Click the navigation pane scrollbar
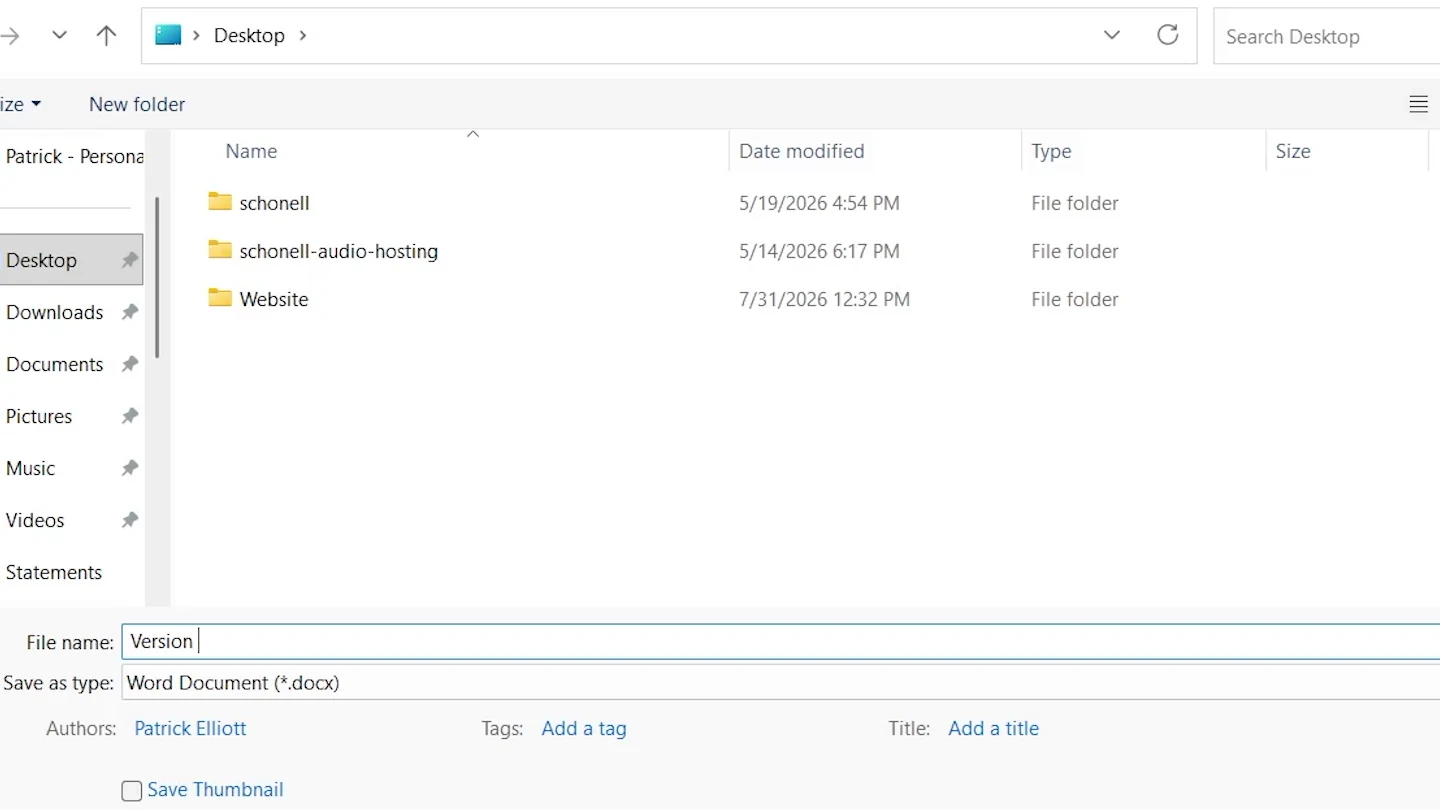The width and height of the screenshot is (1440, 810). [x=156, y=277]
